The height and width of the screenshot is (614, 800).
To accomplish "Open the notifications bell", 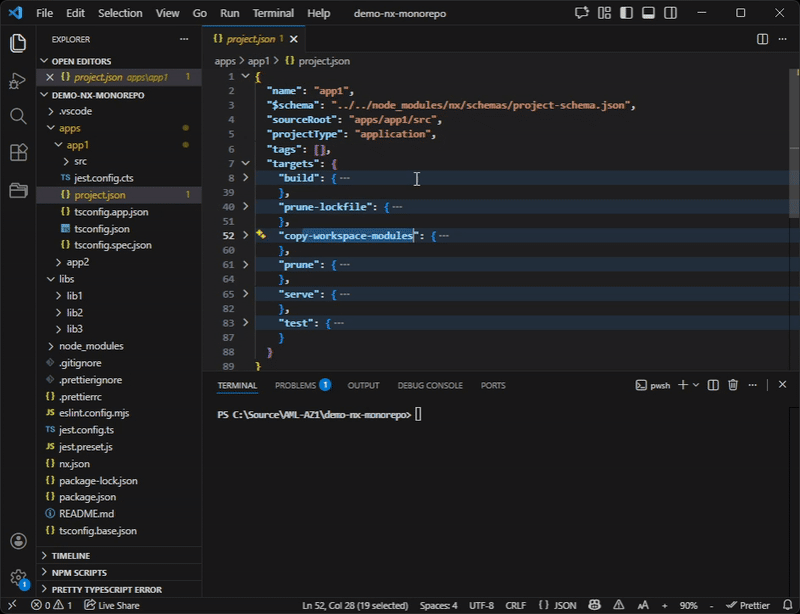I will tap(788, 605).
